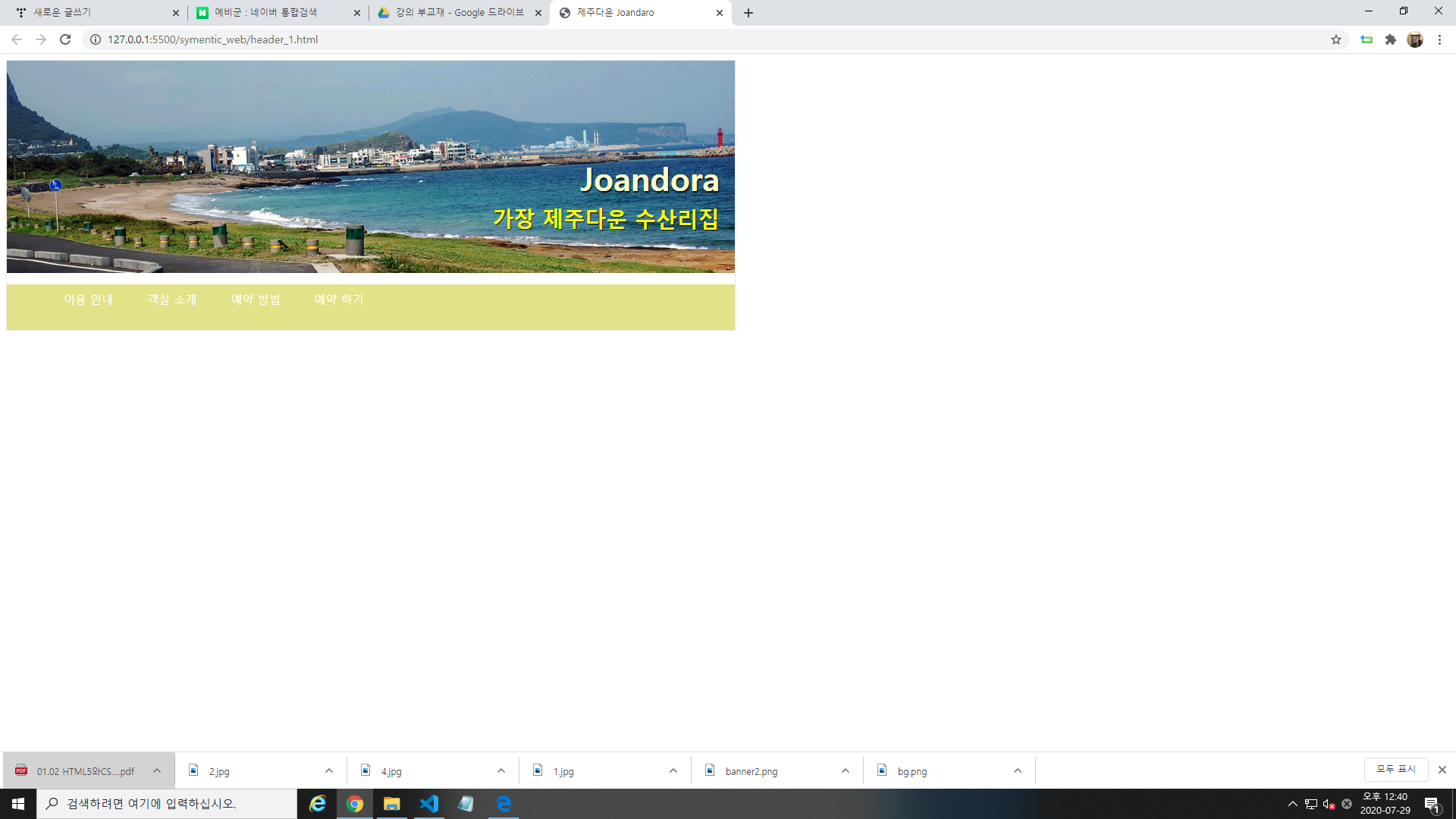Expand options for banner2.png download
1456x819 pixels.
click(x=846, y=771)
